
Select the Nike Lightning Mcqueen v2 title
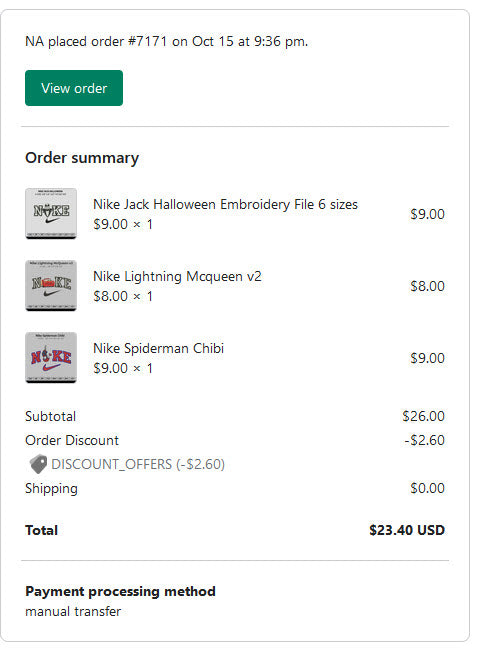(x=177, y=276)
